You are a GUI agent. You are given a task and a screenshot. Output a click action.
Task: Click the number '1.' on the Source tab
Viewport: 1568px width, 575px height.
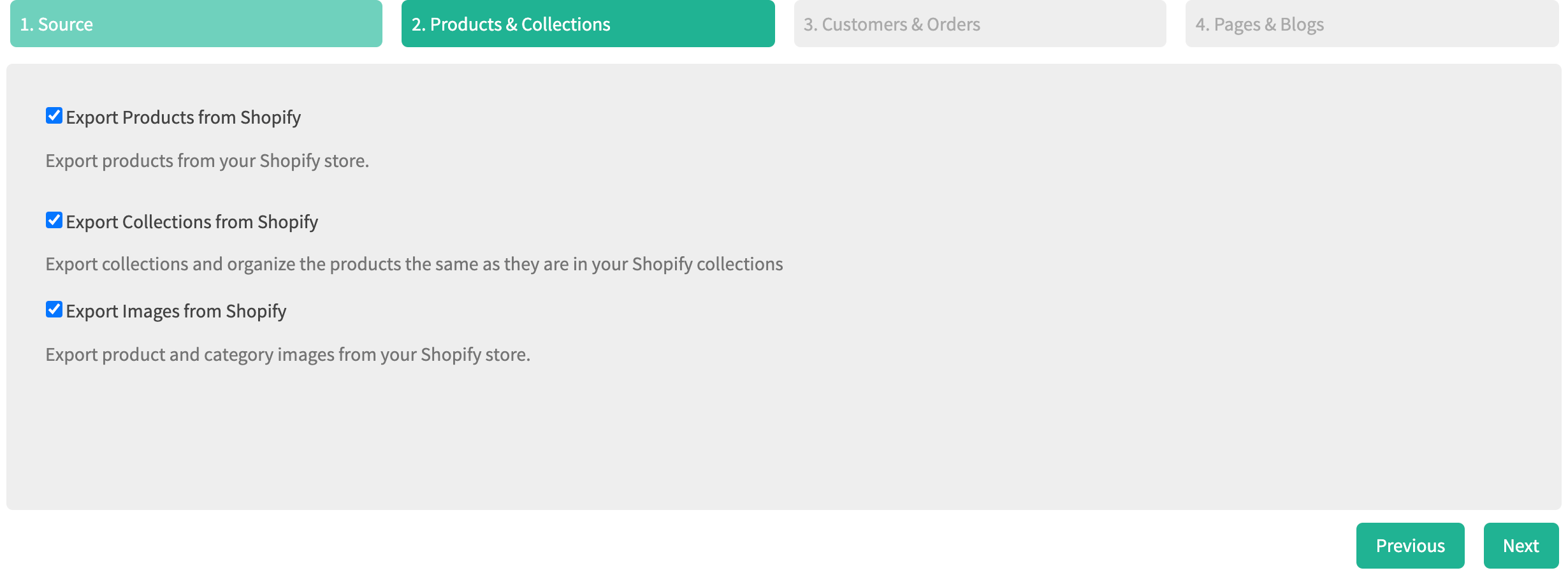27,24
